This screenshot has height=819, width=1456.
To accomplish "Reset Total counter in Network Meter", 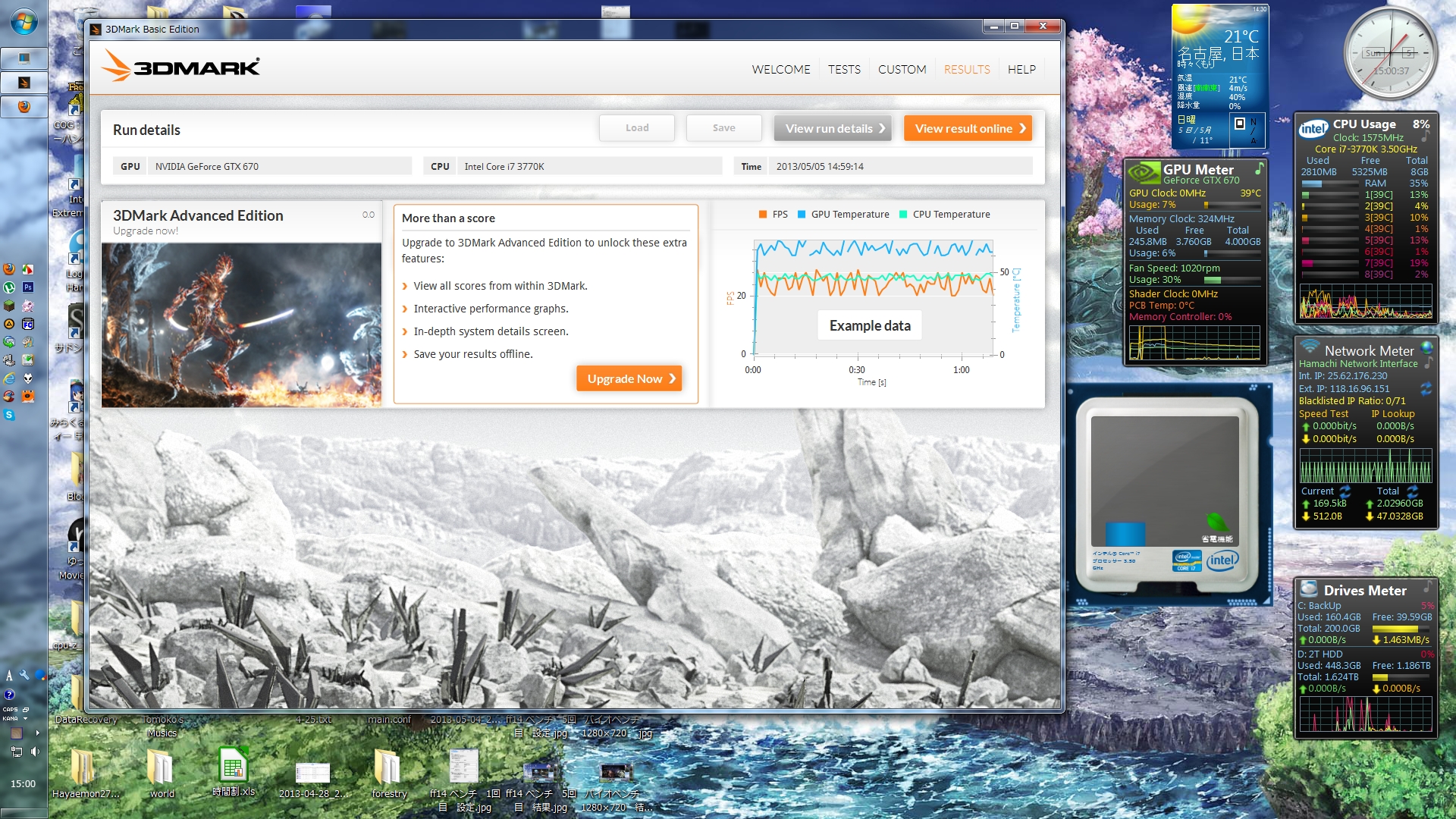I will [1413, 491].
